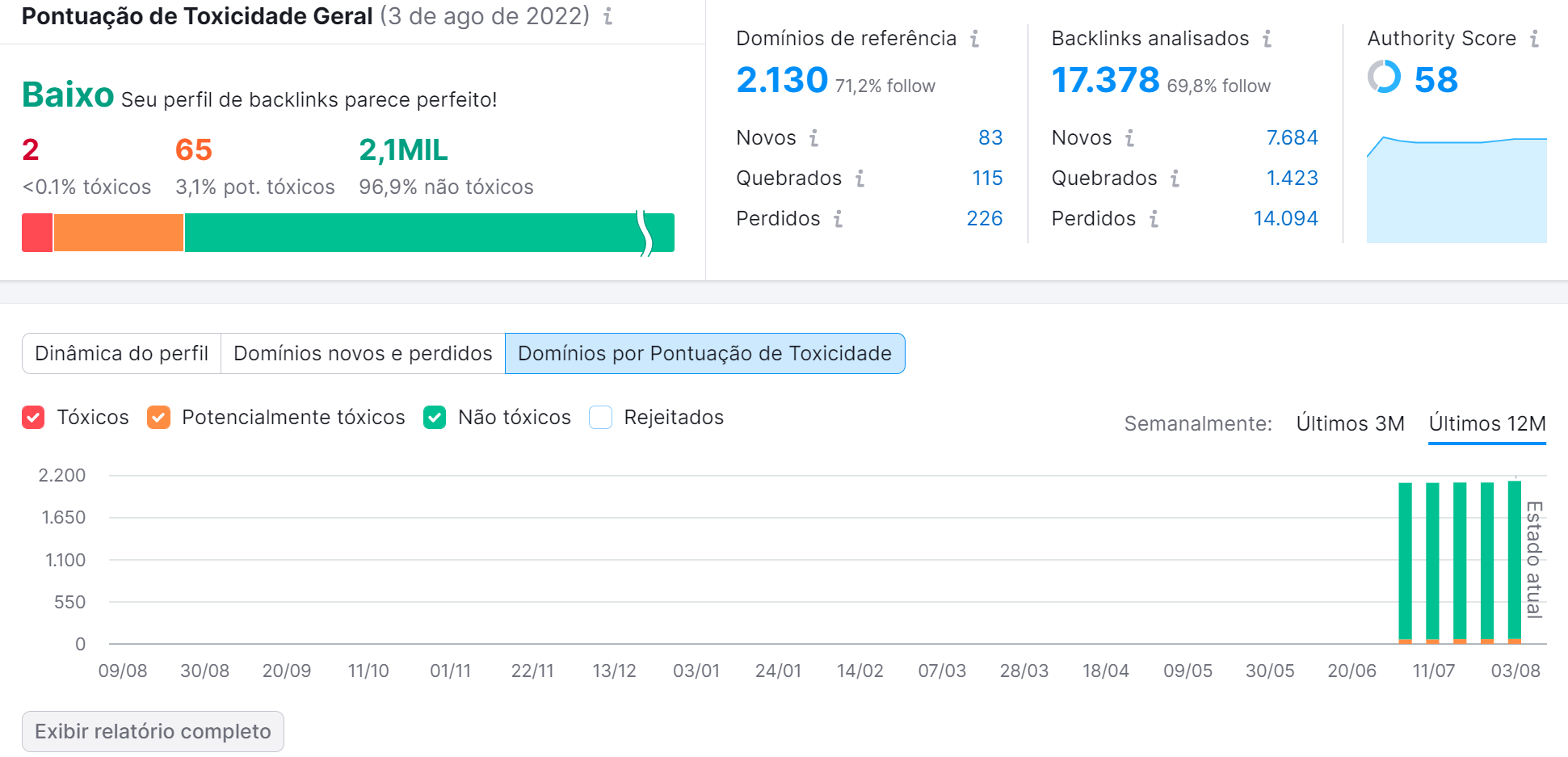Click info icon for Perdidos backlinks
The width and height of the screenshot is (1568, 757).
pyautogui.click(x=1154, y=219)
